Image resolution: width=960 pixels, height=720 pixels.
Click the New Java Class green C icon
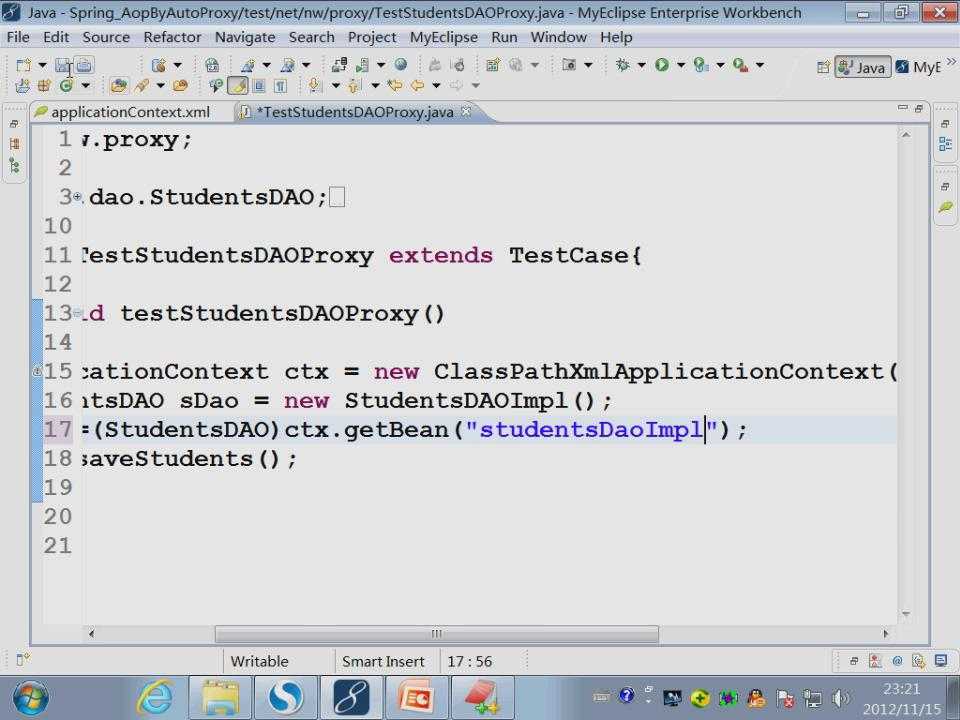[x=66, y=86]
